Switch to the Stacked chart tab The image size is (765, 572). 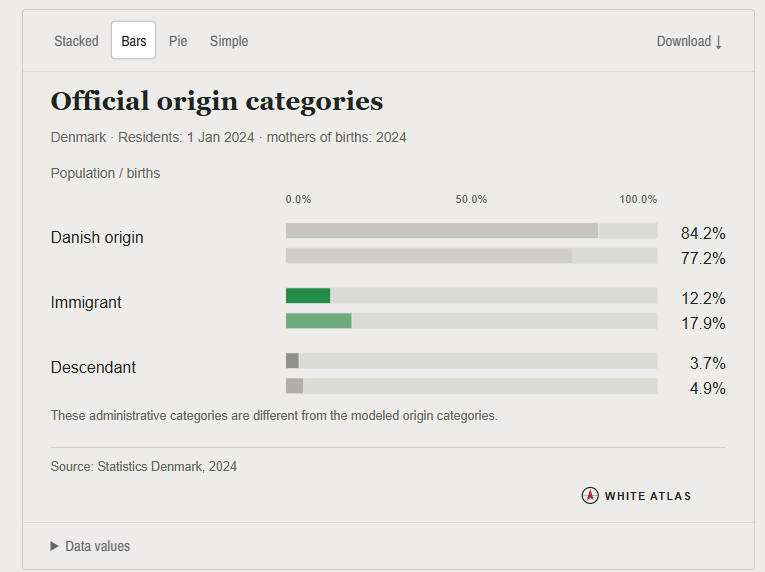[76, 41]
